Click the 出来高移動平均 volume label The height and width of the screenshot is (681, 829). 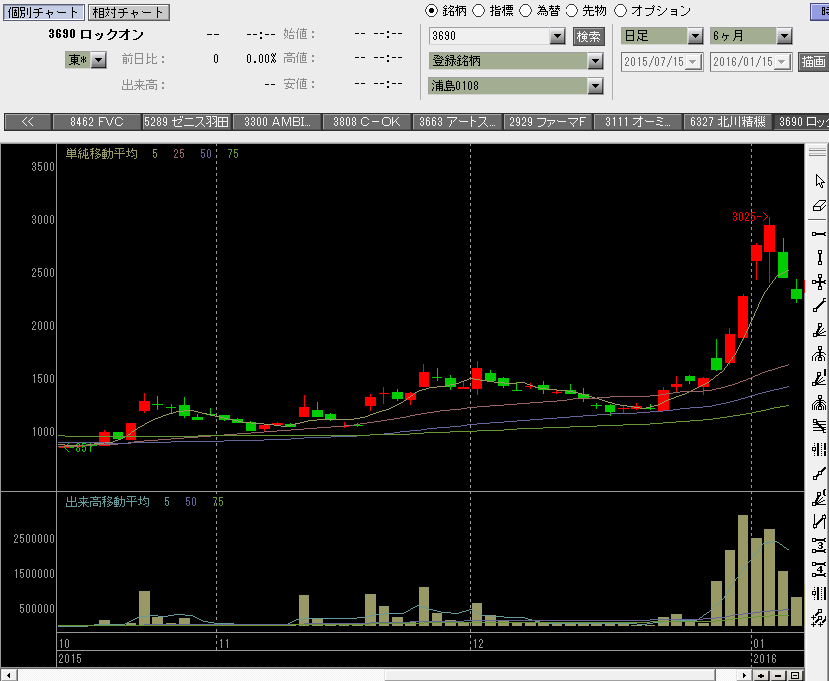pos(107,502)
